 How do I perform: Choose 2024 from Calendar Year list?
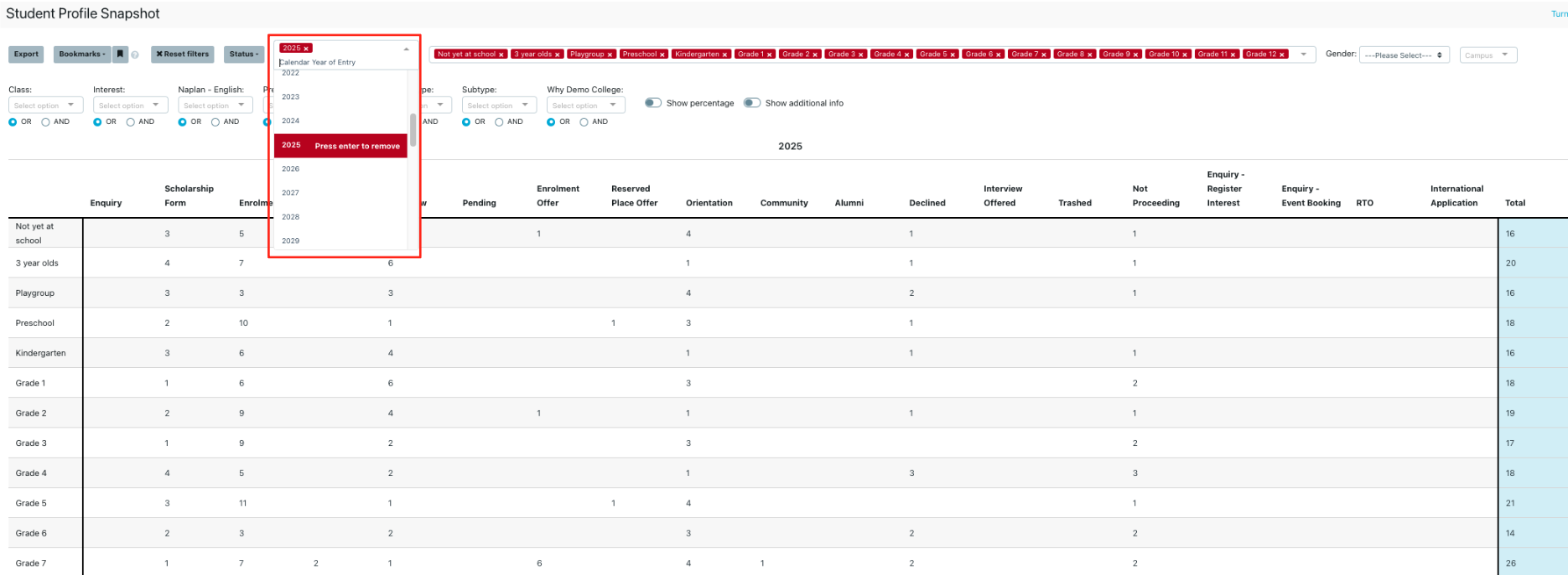pos(291,122)
